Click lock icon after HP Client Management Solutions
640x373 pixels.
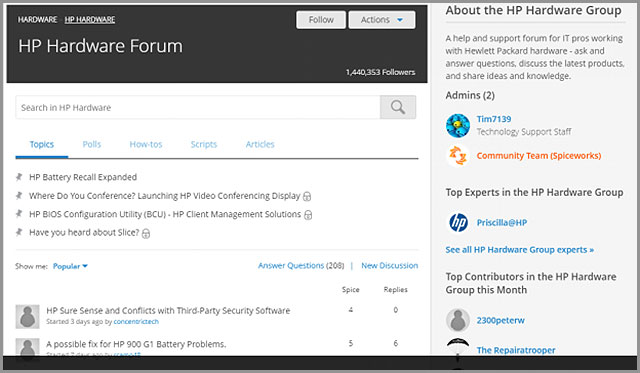tap(308, 215)
